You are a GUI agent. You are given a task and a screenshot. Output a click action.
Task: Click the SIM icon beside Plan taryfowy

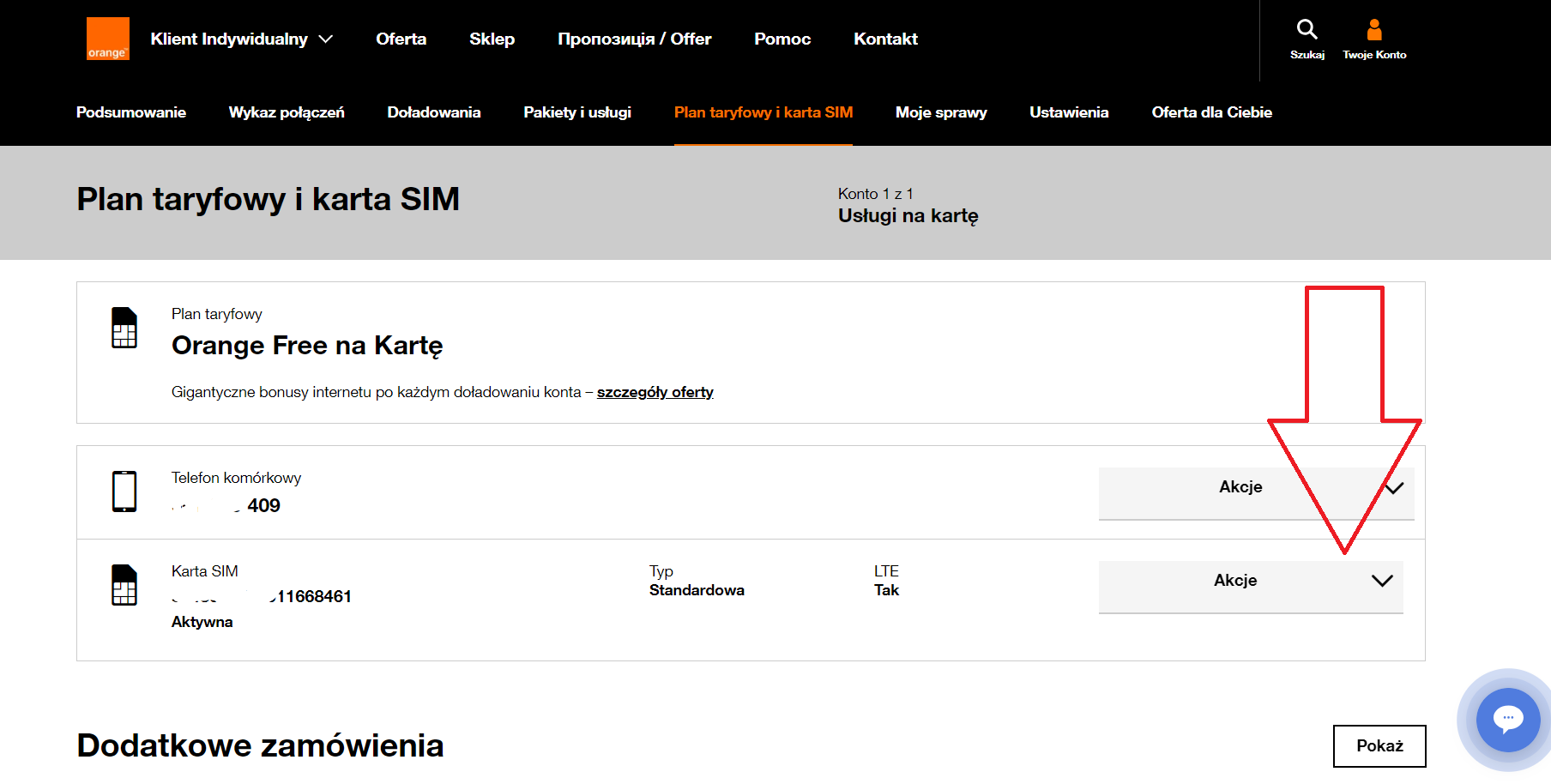click(124, 328)
